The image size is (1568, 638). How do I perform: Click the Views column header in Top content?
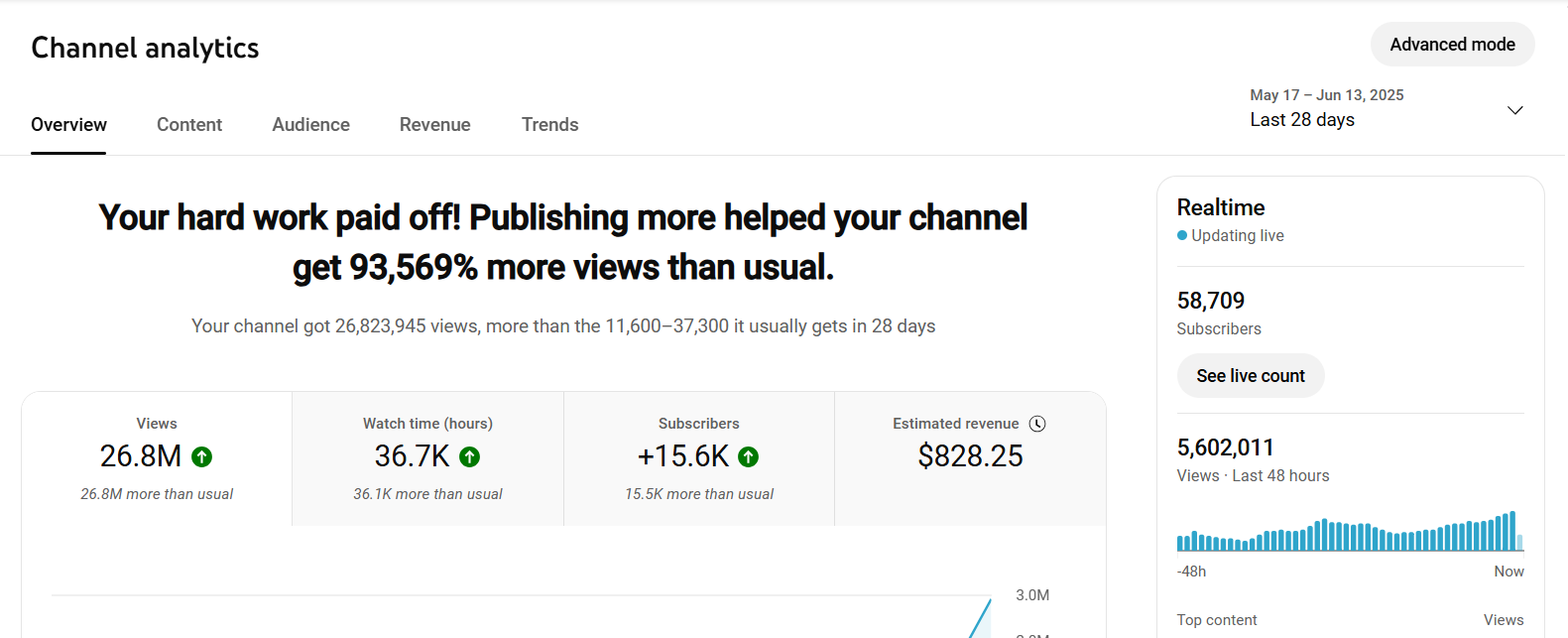1504,620
